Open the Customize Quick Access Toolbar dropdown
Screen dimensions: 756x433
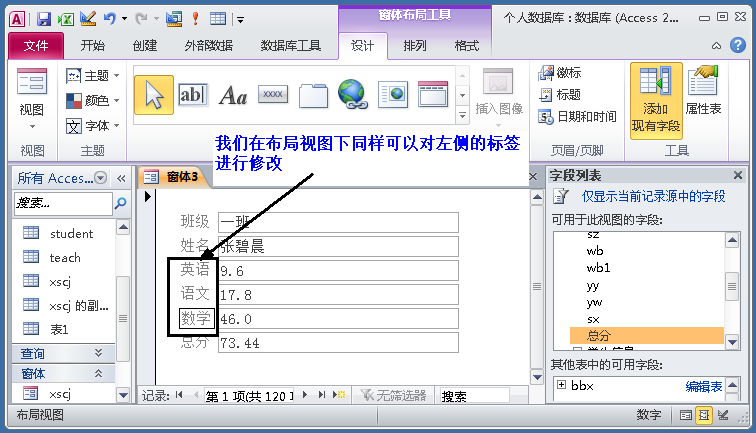[240, 20]
